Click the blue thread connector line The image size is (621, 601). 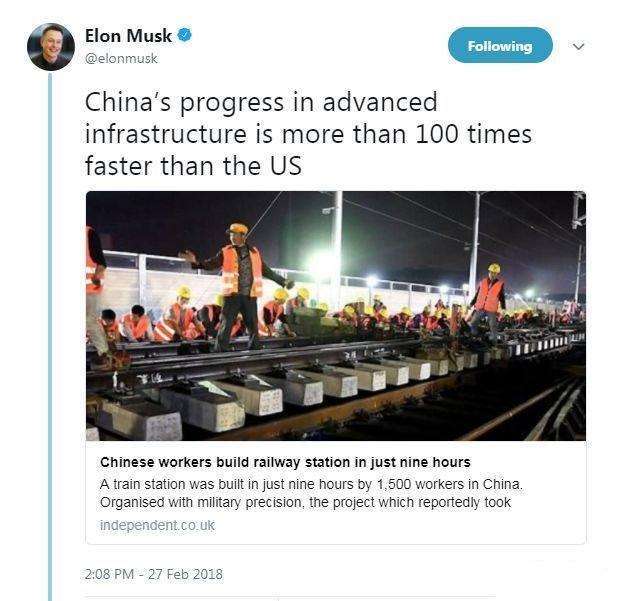[x=50, y=337]
